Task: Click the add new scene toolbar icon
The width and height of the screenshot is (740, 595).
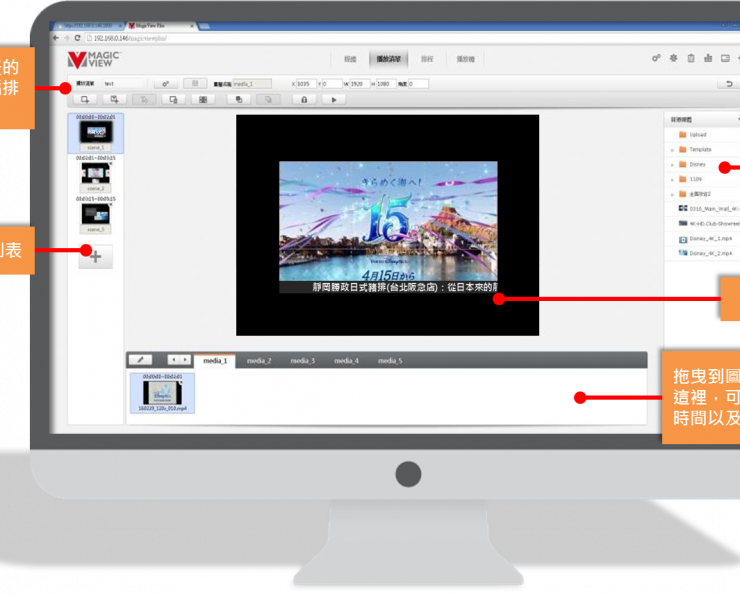Action: tap(85, 100)
